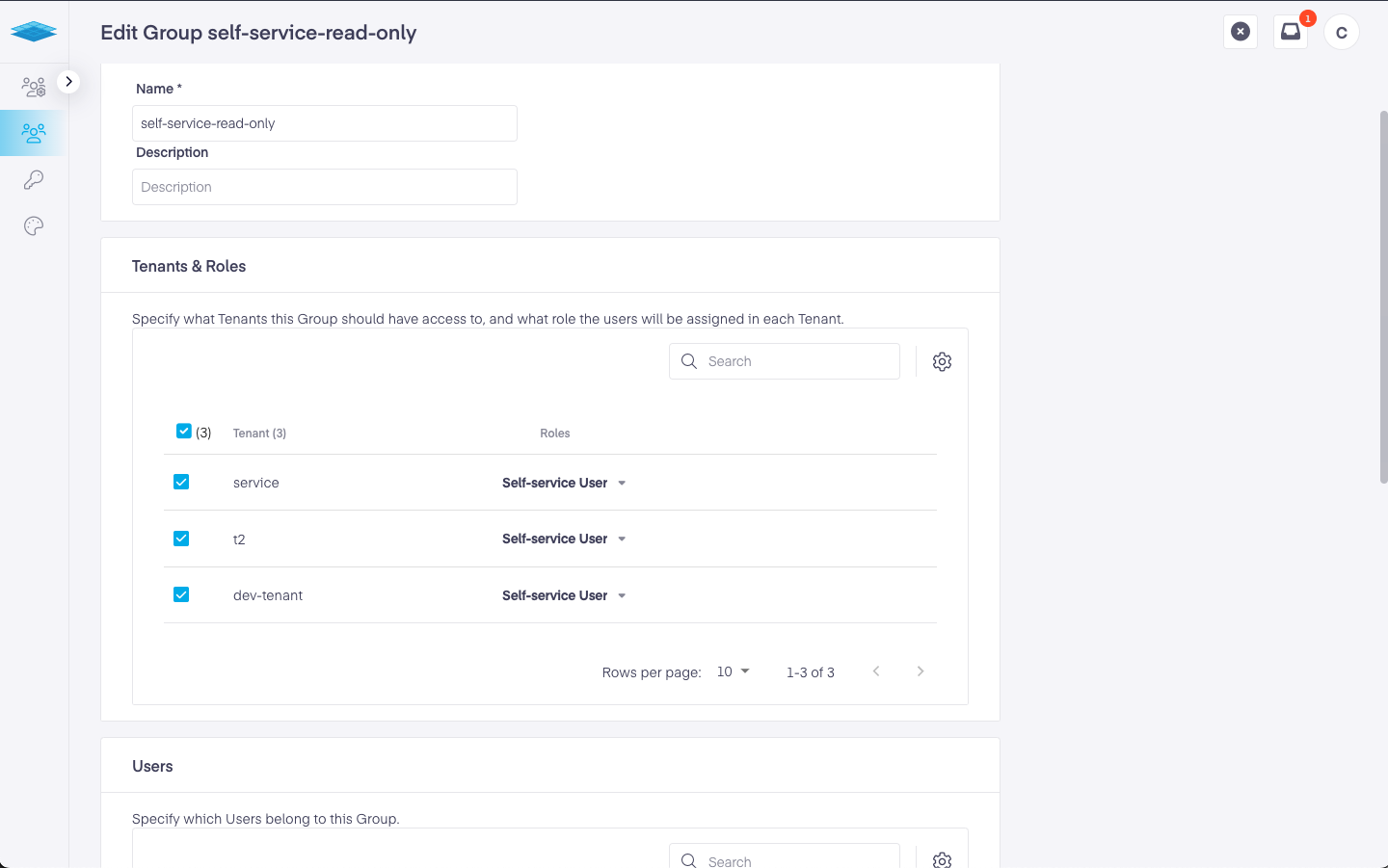Viewport: 1388px width, 868px height.
Task: Change role dropdown for dev-tenant
Action: tap(564, 595)
